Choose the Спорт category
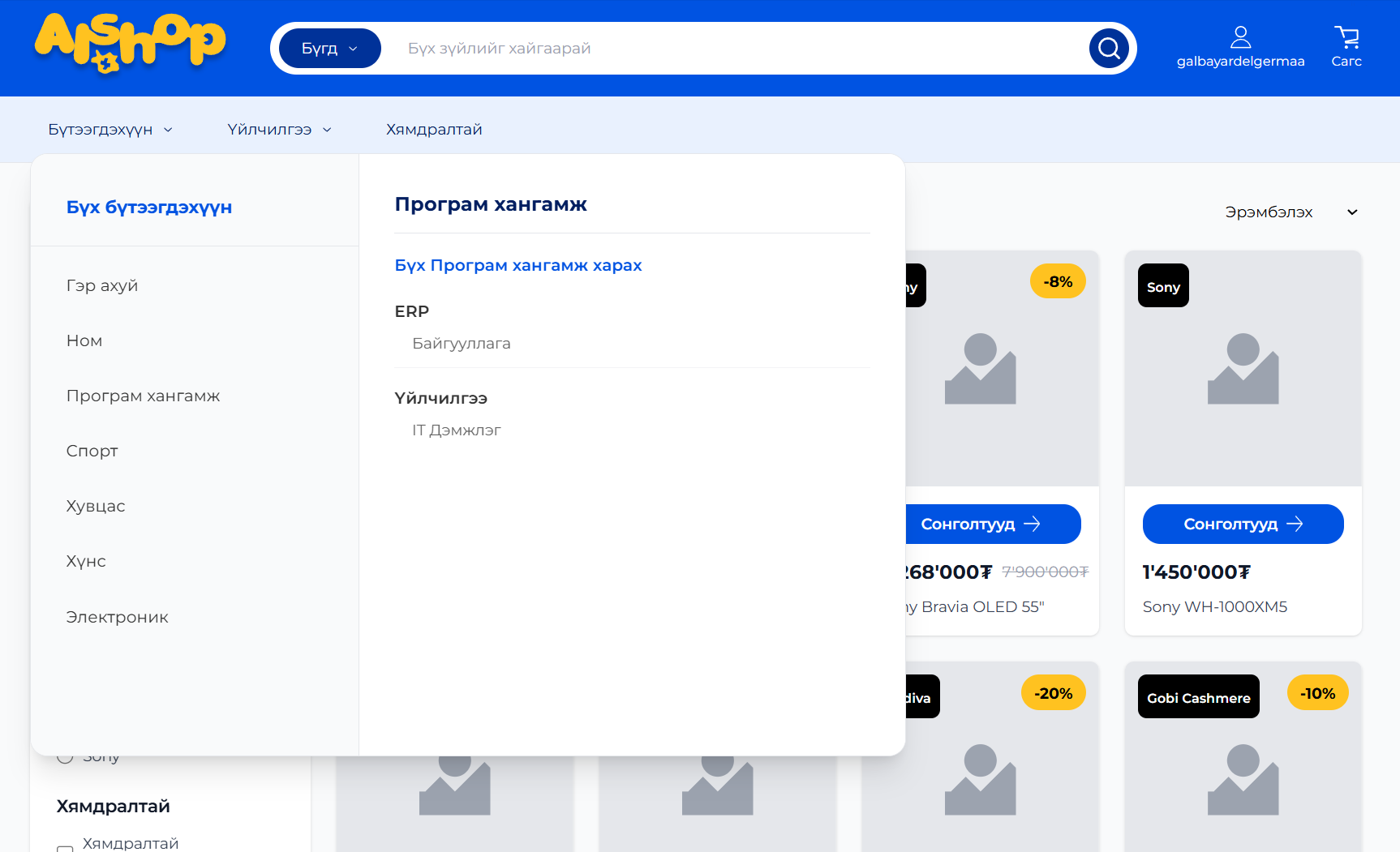 tap(92, 451)
